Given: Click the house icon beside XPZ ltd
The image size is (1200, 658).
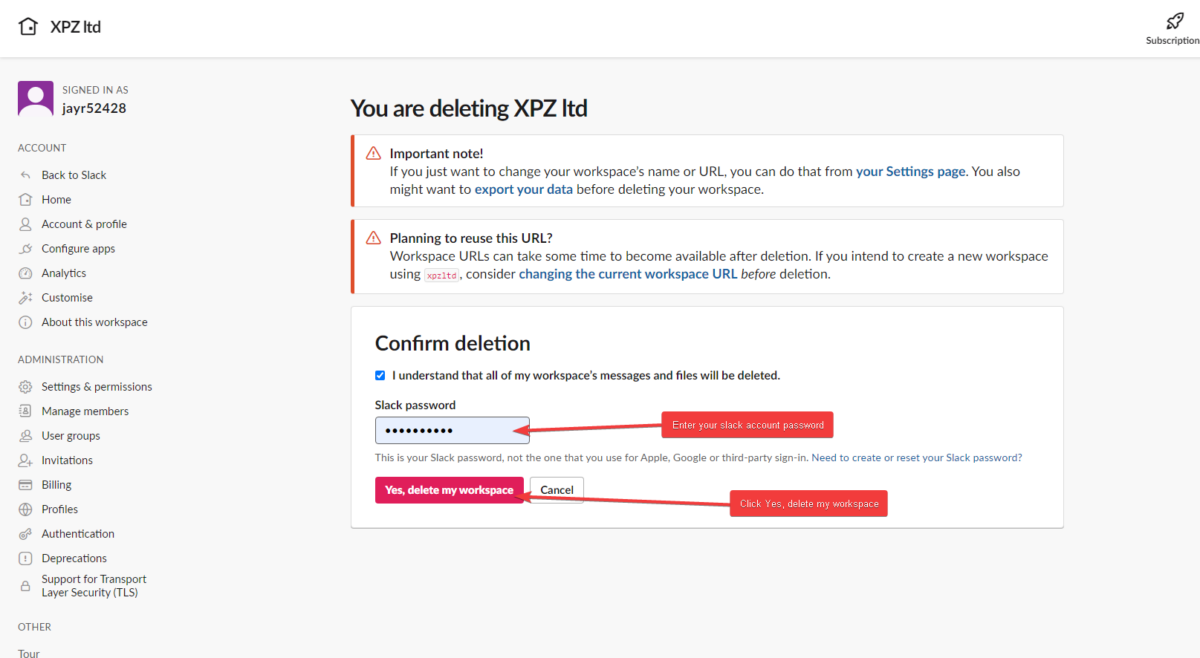Looking at the screenshot, I should point(28,27).
